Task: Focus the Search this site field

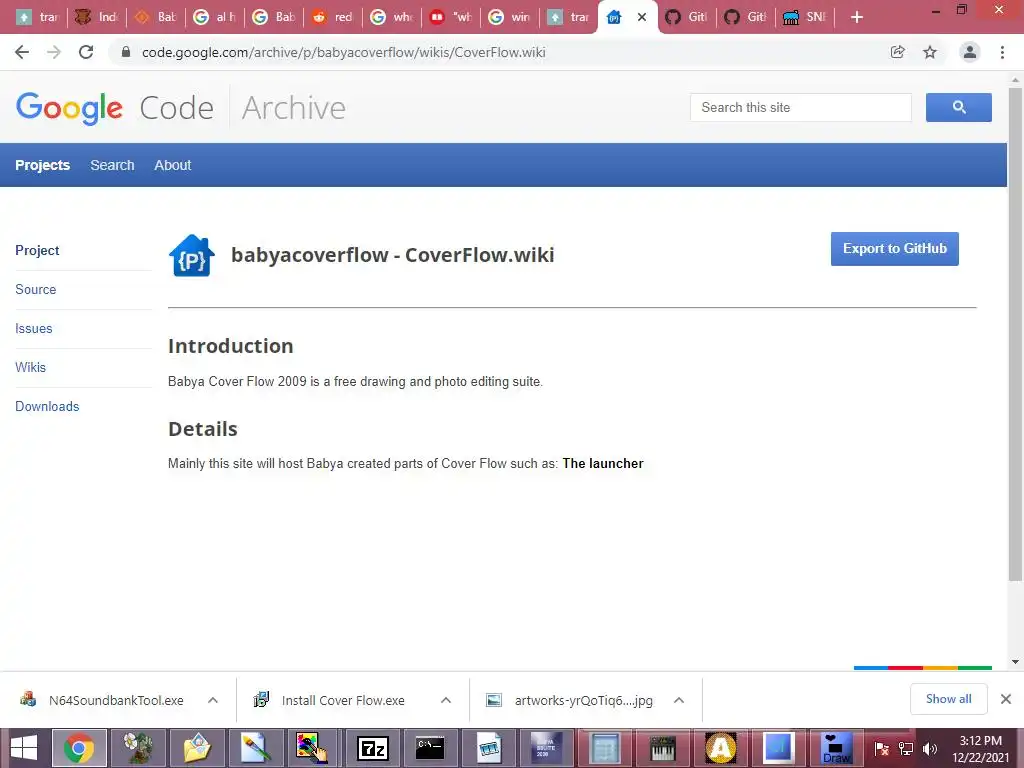Action: click(801, 107)
